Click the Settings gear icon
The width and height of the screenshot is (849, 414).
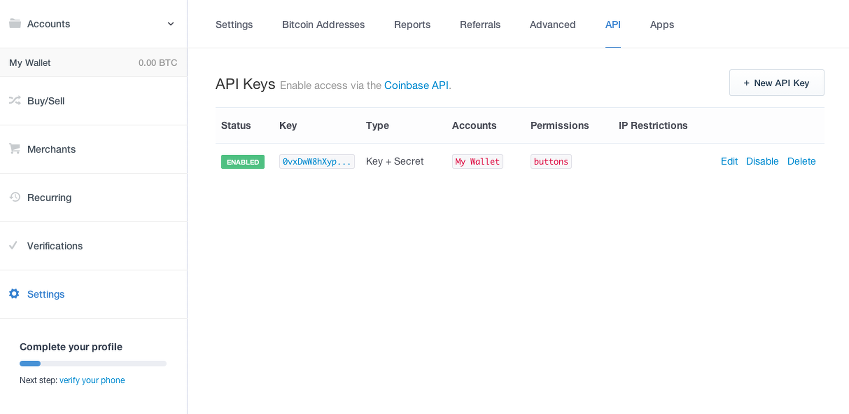click(14, 294)
